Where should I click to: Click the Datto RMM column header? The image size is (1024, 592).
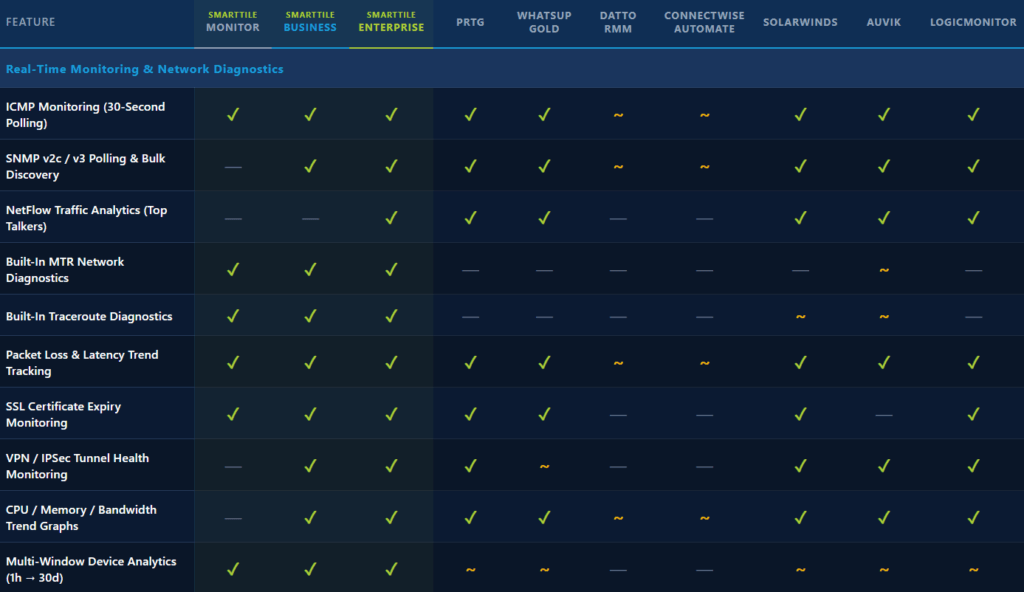[618, 22]
